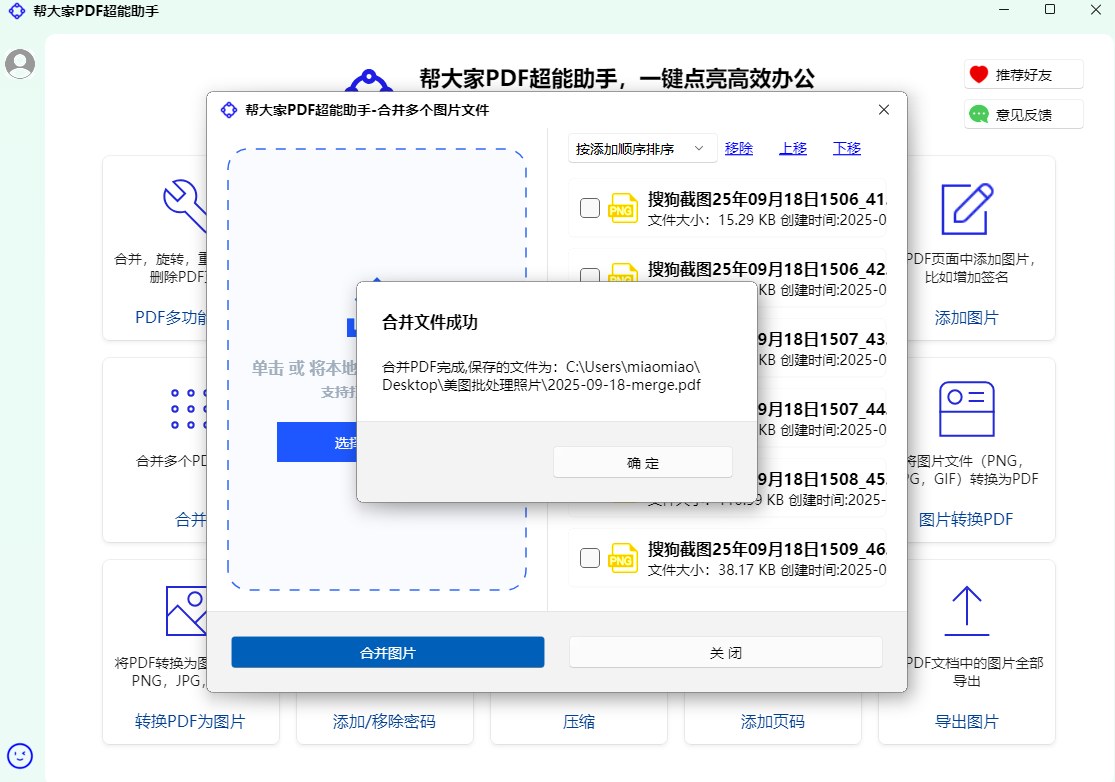Screen dimensions: 1115x782
Task: Click the upload arrow icon above 导出图片
Action: [966, 610]
